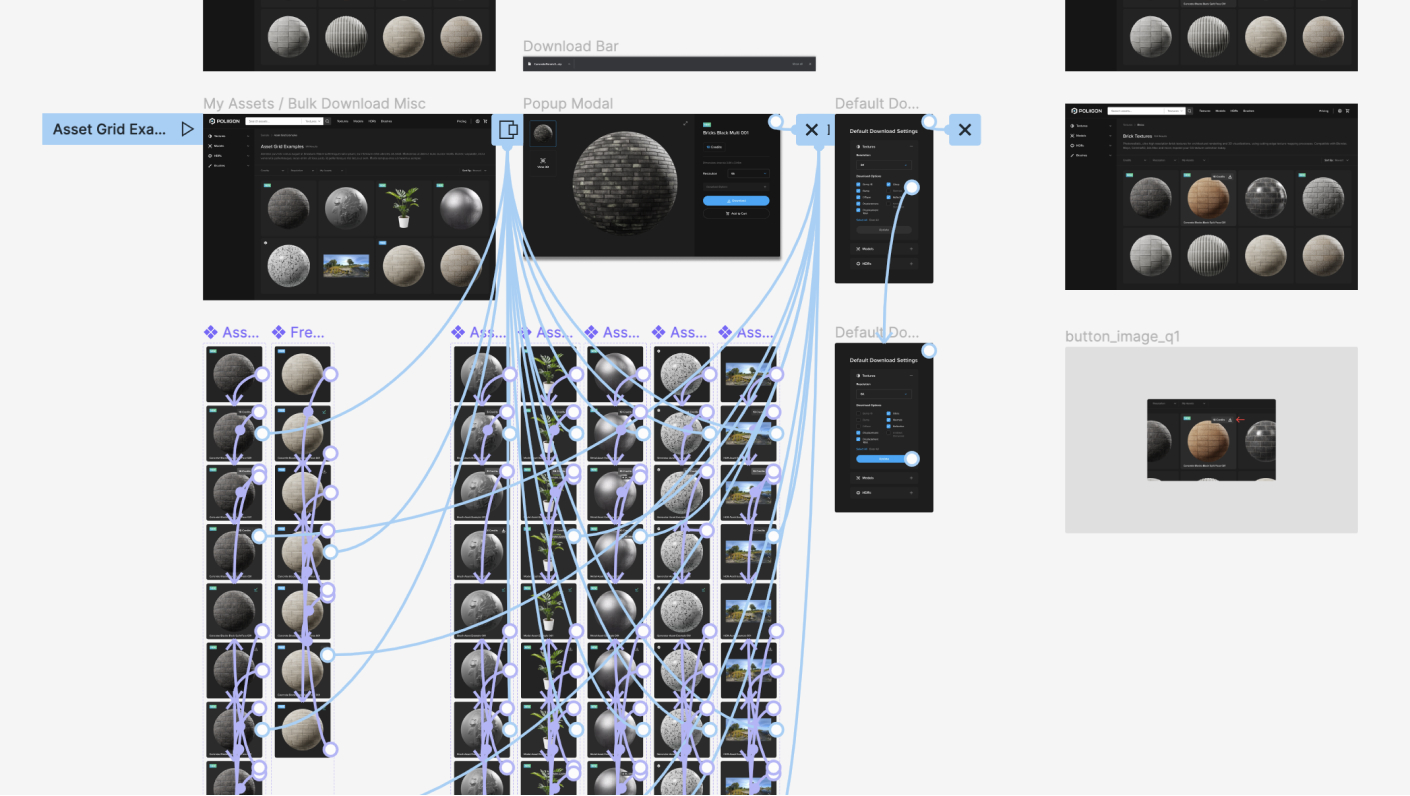Select the View 3D icon in the popup modal
Screen dimensions: 1410x796
[542, 163]
